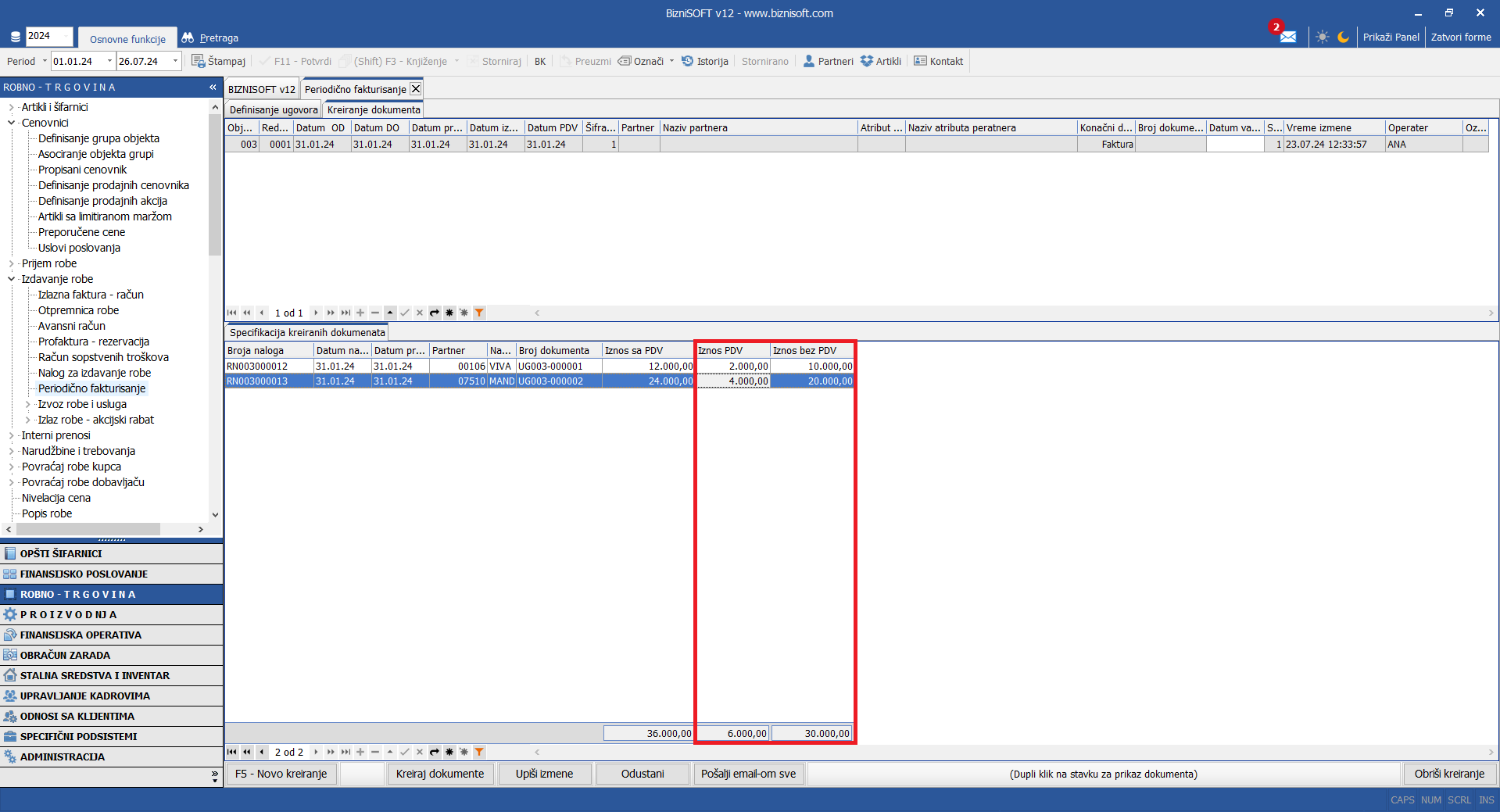Open the Označi dropdown arrow
The width and height of the screenshot is (1500, 812).
(x=671, y=61)
